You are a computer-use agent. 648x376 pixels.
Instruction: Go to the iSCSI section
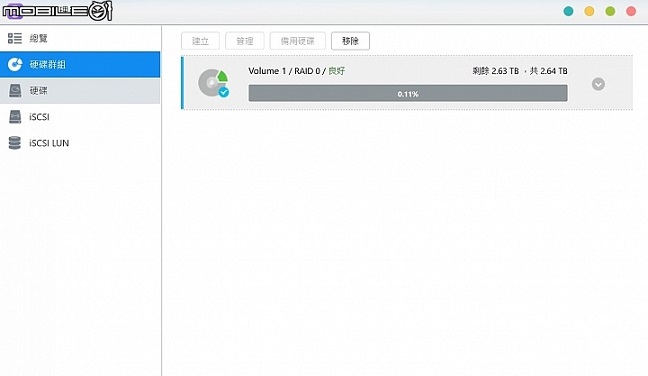coord(80,117)
